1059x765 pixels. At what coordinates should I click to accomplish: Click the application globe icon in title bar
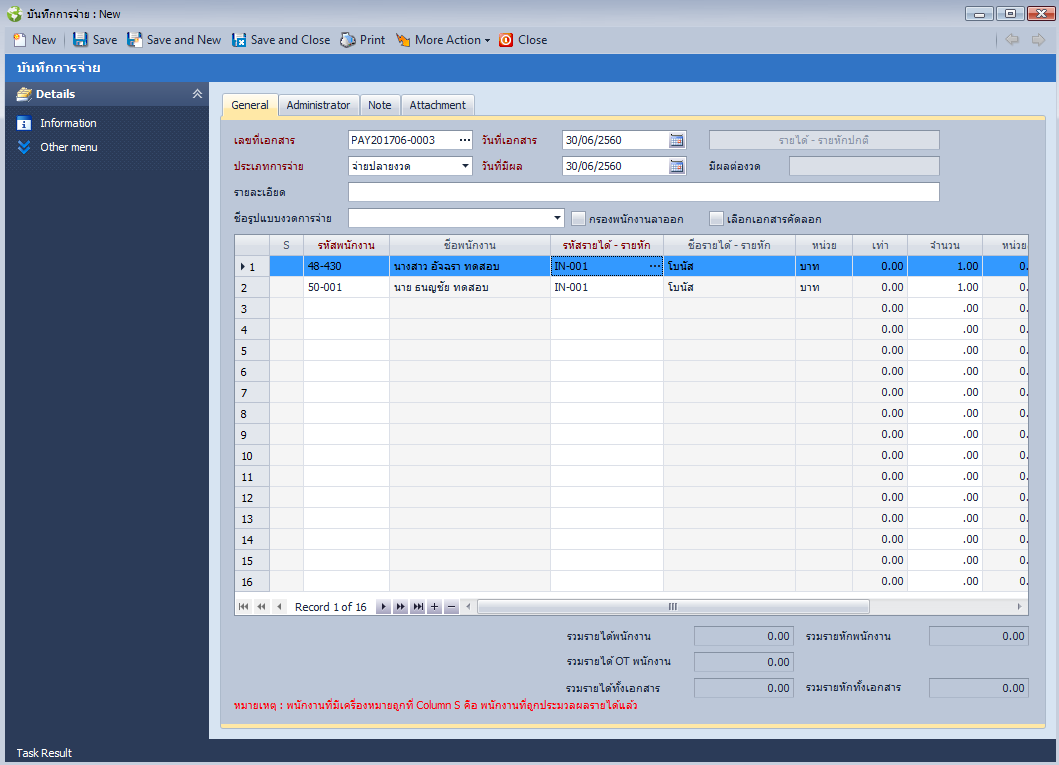click(x=14, y=14)
